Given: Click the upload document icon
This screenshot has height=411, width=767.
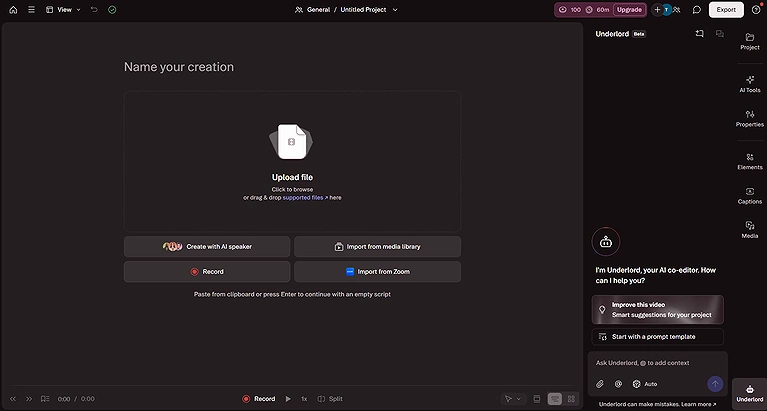Looking at the screenshot, I should [x=292, y=141].
